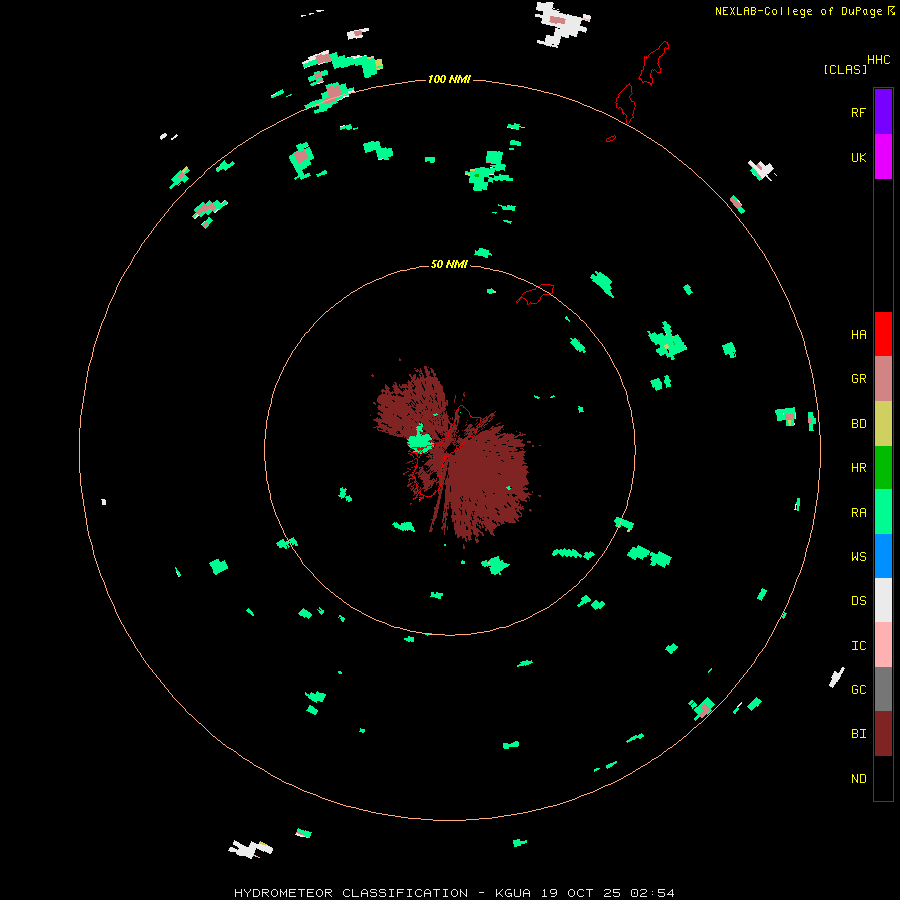Image resolution: width=900 pixels, height=900 pixels.
Task: Click the RF legend label
Action: (x=858, y=112)
